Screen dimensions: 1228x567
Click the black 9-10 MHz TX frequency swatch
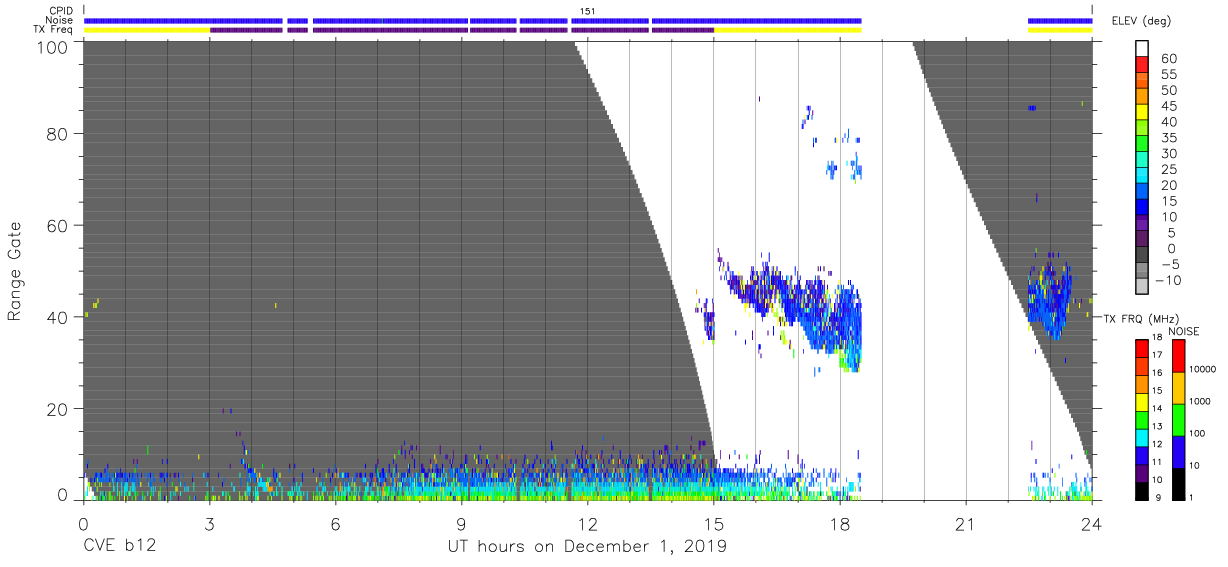point(1142,490)
